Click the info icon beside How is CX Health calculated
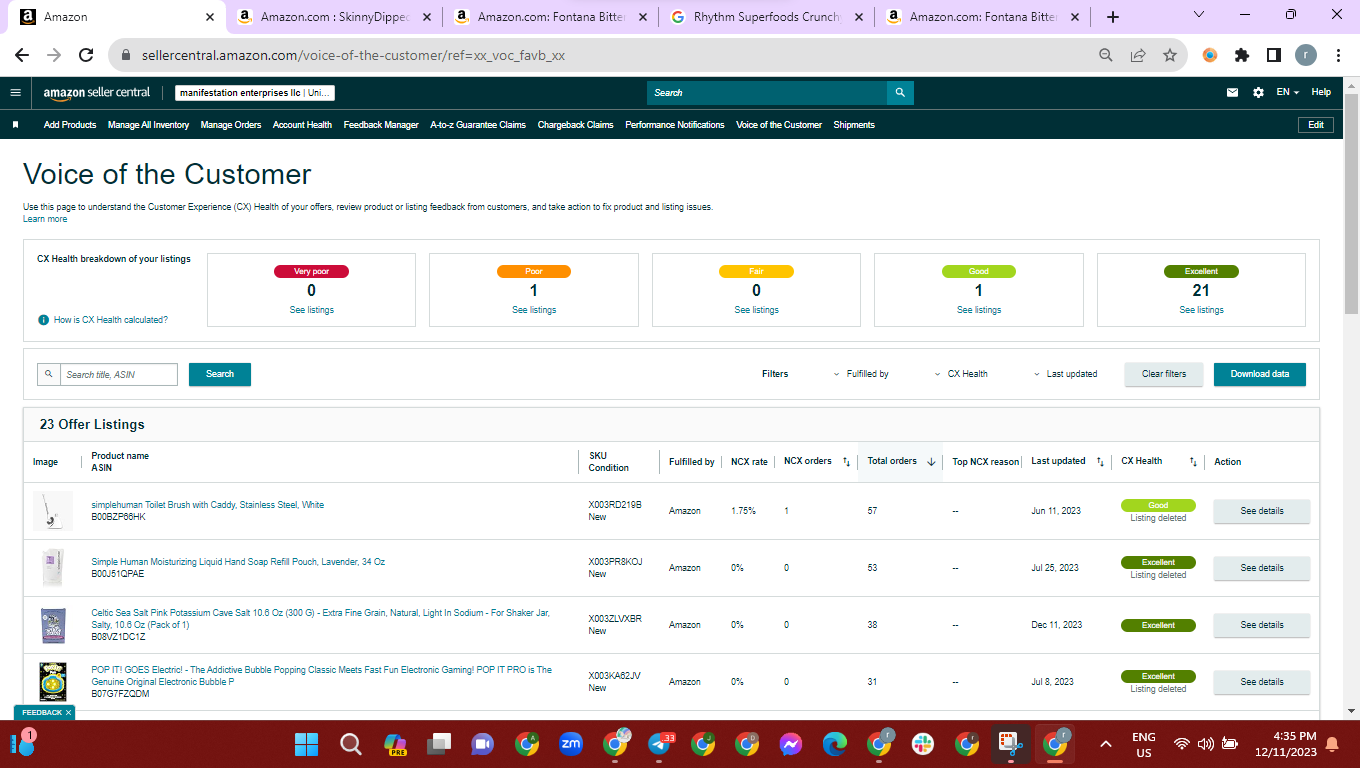 click(43, 320)
